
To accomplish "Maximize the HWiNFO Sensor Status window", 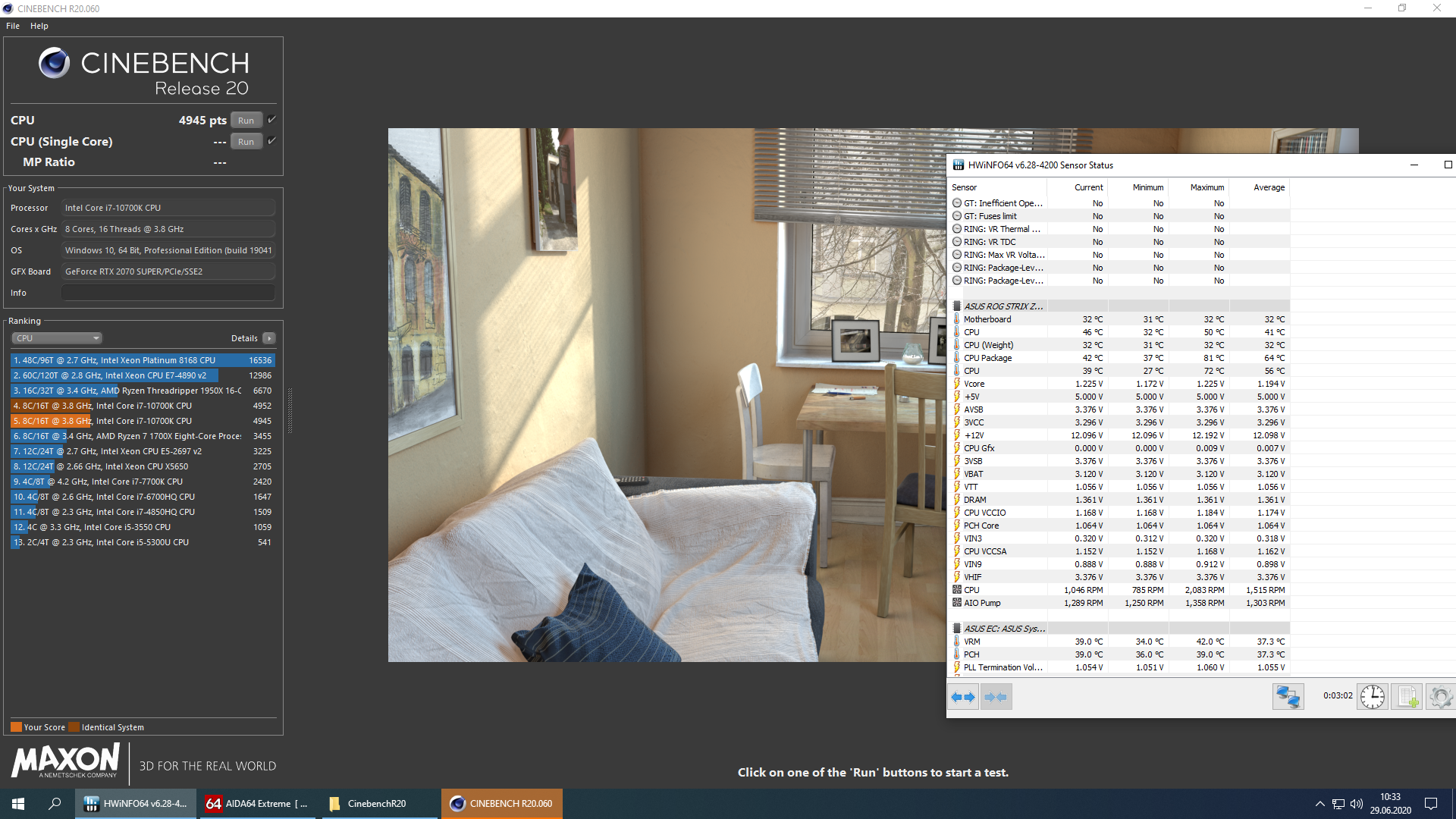I will [x=1448, y=165].
